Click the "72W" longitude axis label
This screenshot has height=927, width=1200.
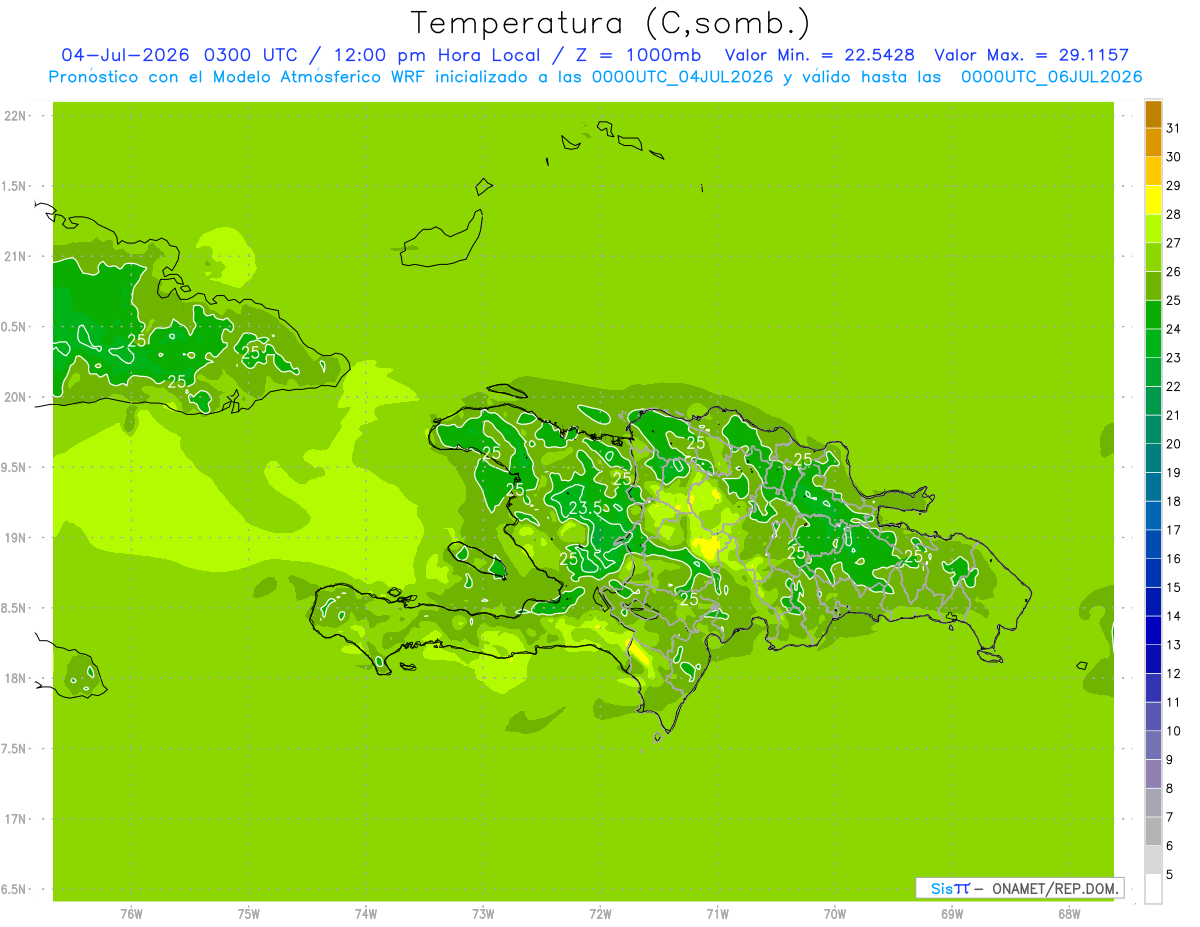pos(600,913)
